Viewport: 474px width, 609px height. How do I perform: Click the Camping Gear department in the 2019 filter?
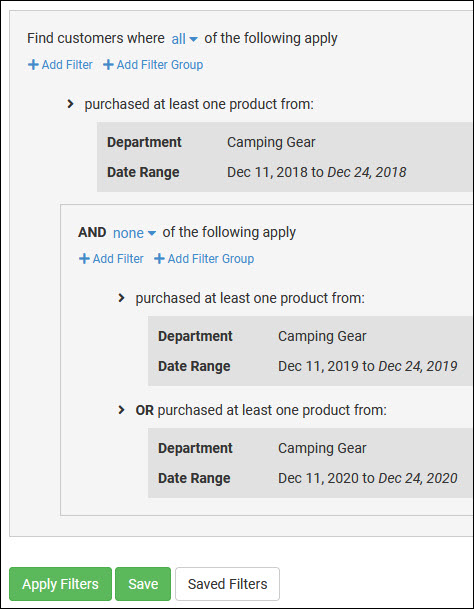322,336
